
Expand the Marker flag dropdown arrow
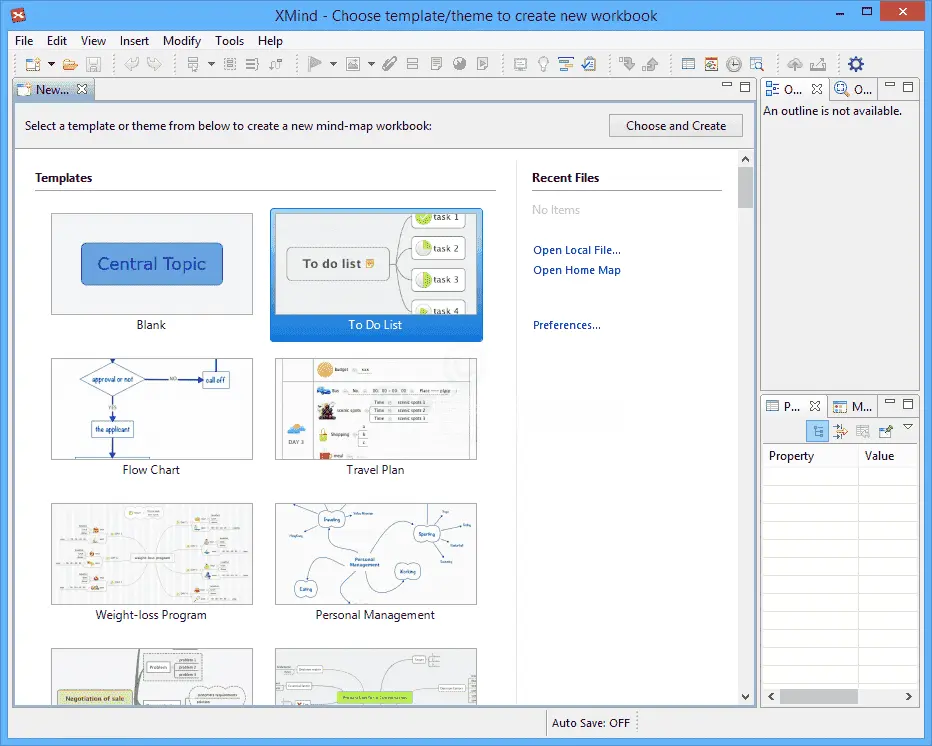click(x=333, y=64)
